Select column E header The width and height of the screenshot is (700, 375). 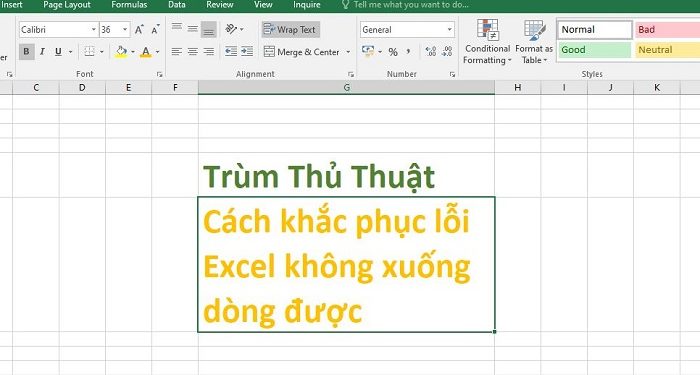129,88
